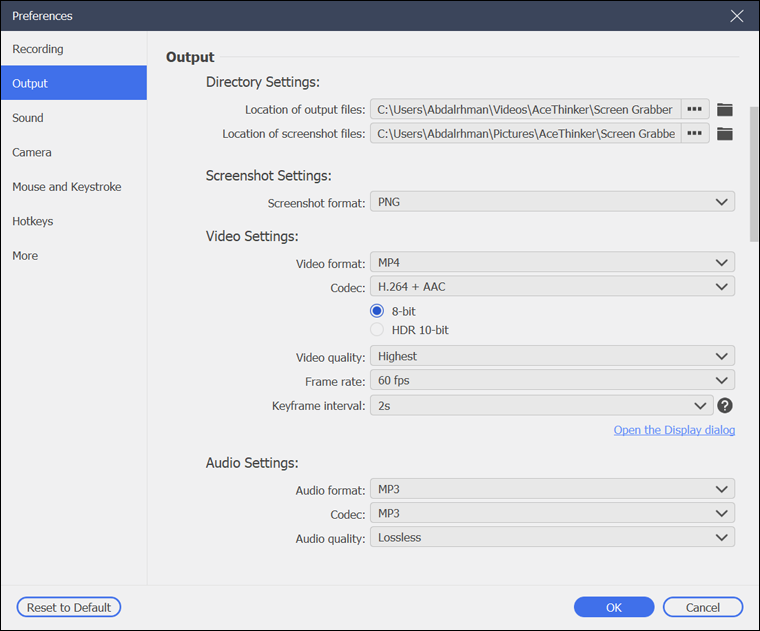Click the three-dots browse button for output files
The height and width of the screenshot is (631, 760).
click(695, 110)
